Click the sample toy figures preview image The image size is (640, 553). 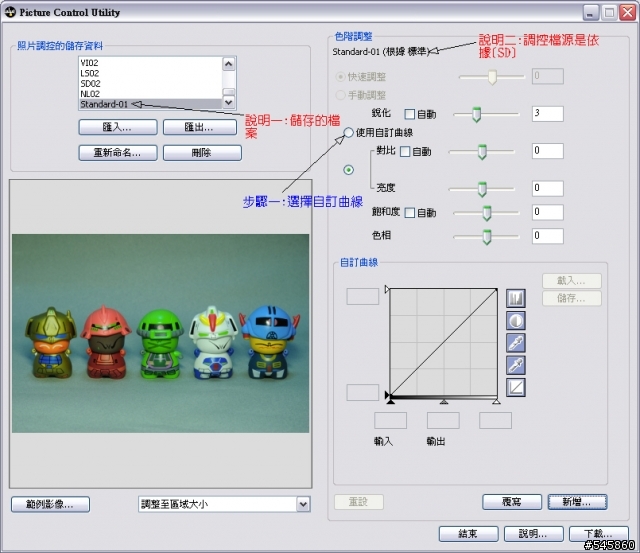point(160,333)
